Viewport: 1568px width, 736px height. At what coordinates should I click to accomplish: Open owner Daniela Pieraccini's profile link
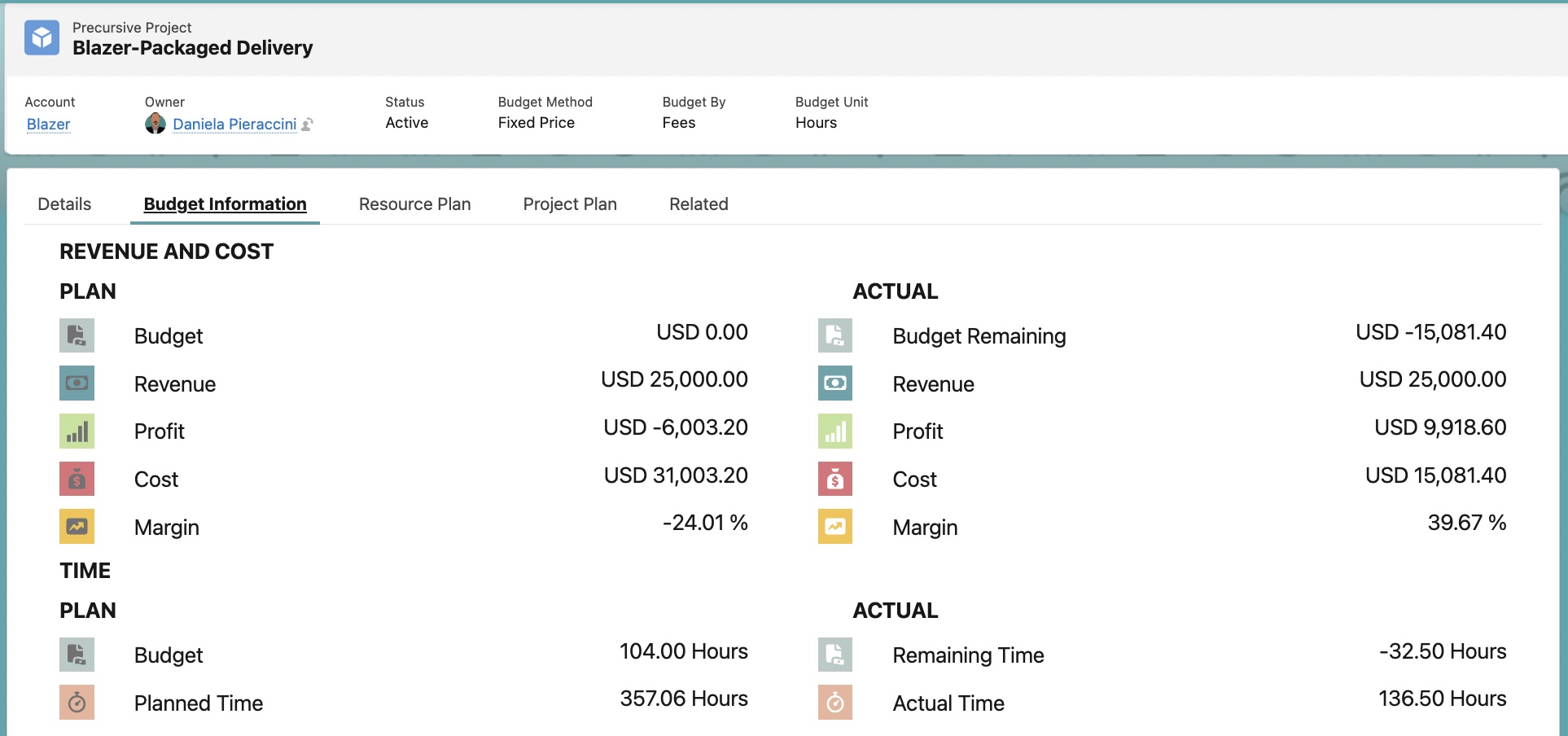(x=234, y=124)
